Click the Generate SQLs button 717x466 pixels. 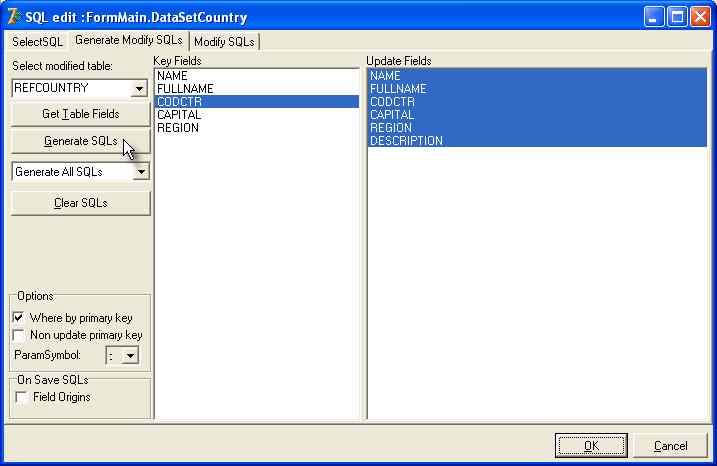click(80, 141)
